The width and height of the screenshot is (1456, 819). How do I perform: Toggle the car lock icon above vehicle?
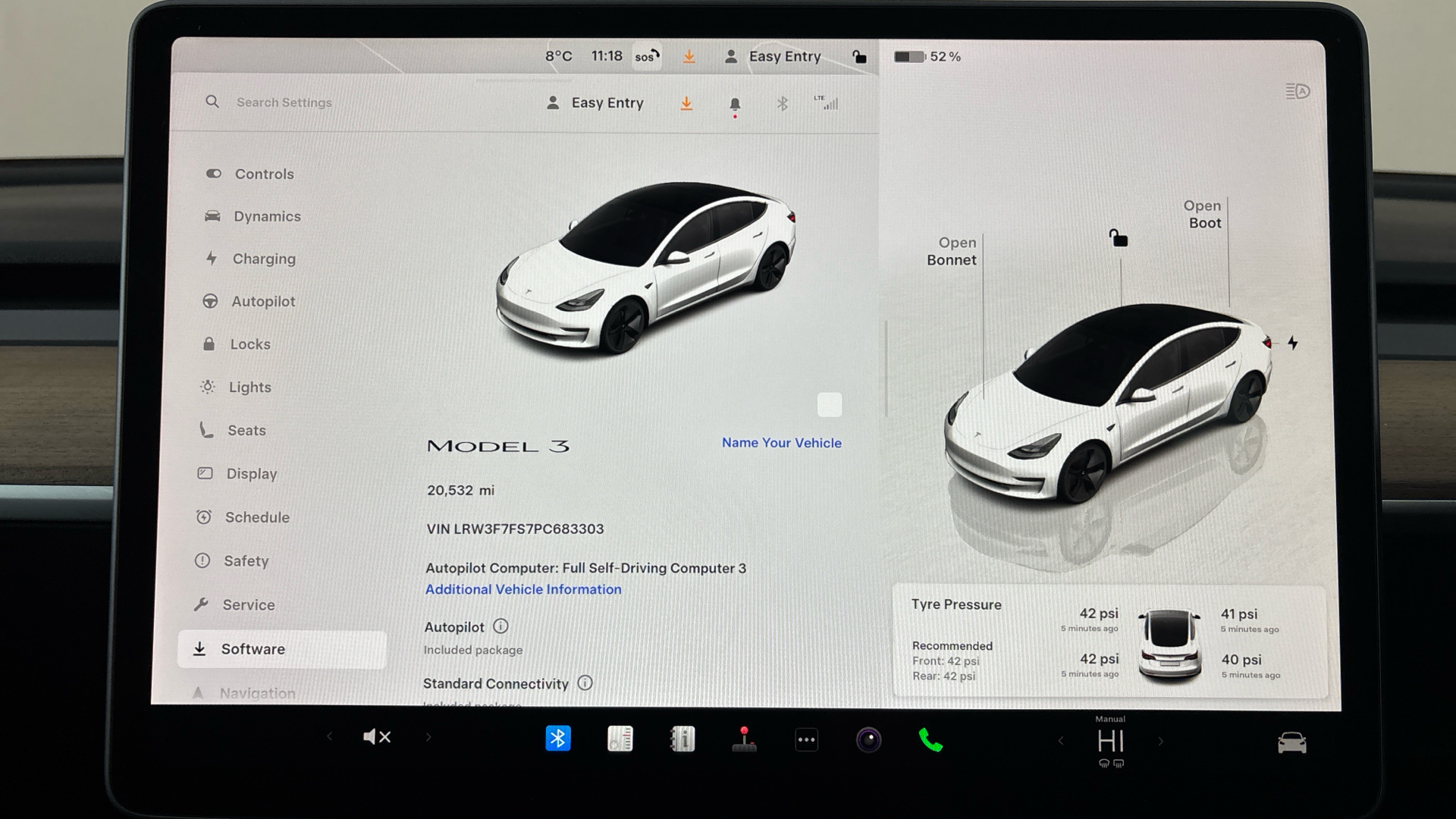point(1118,239)
